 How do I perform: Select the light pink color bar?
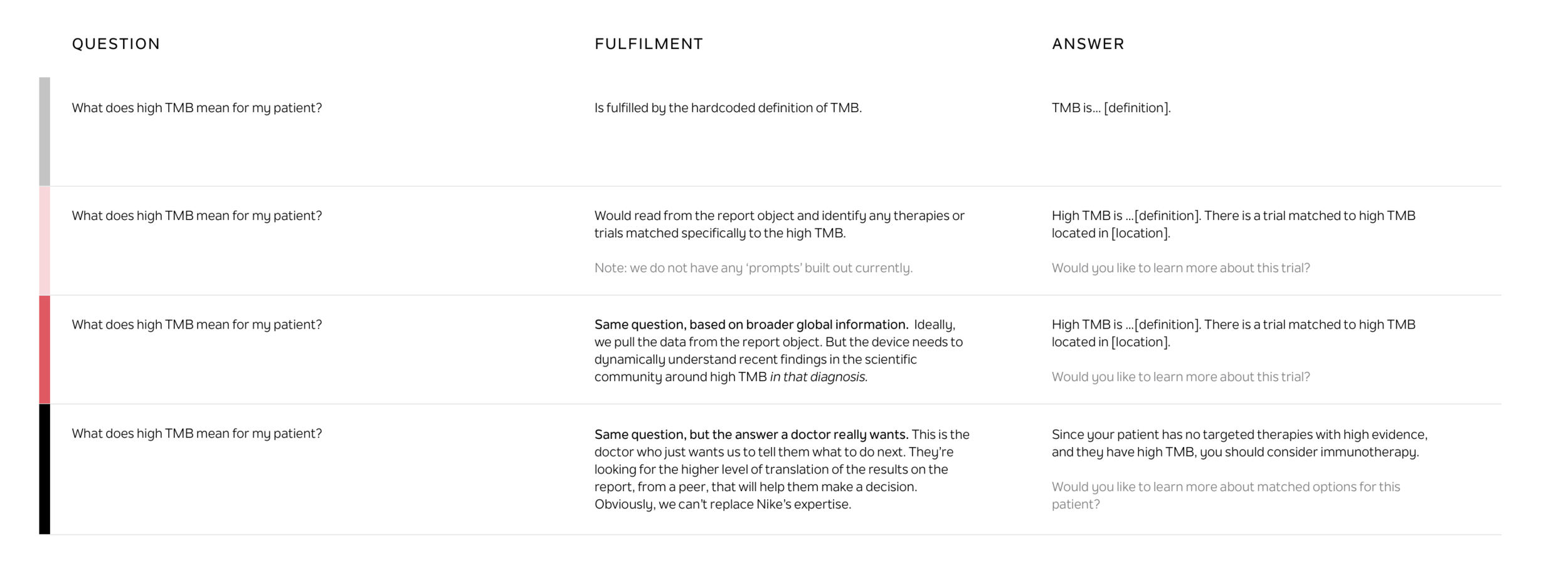(x=45, y=241)
